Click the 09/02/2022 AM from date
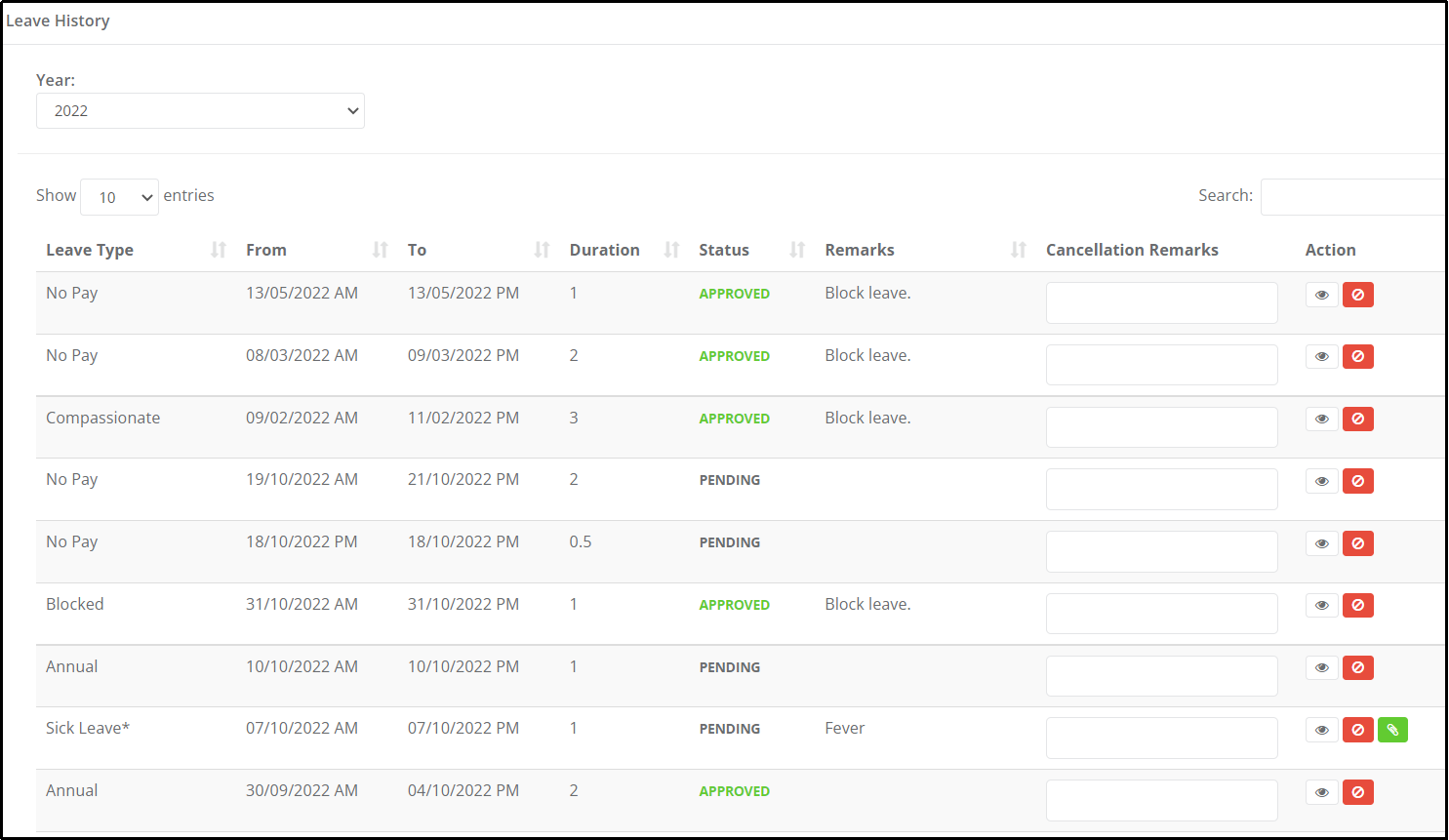 302,418
